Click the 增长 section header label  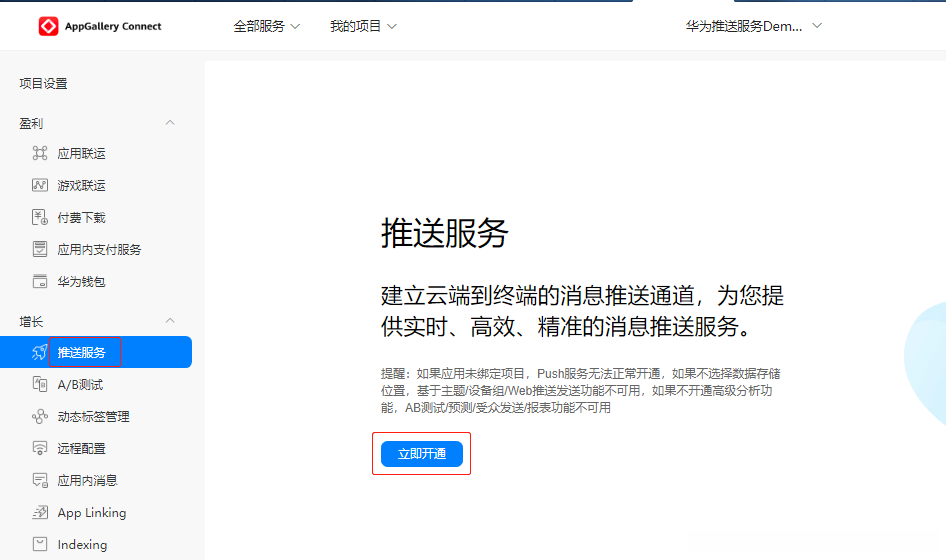click(31, 321)
